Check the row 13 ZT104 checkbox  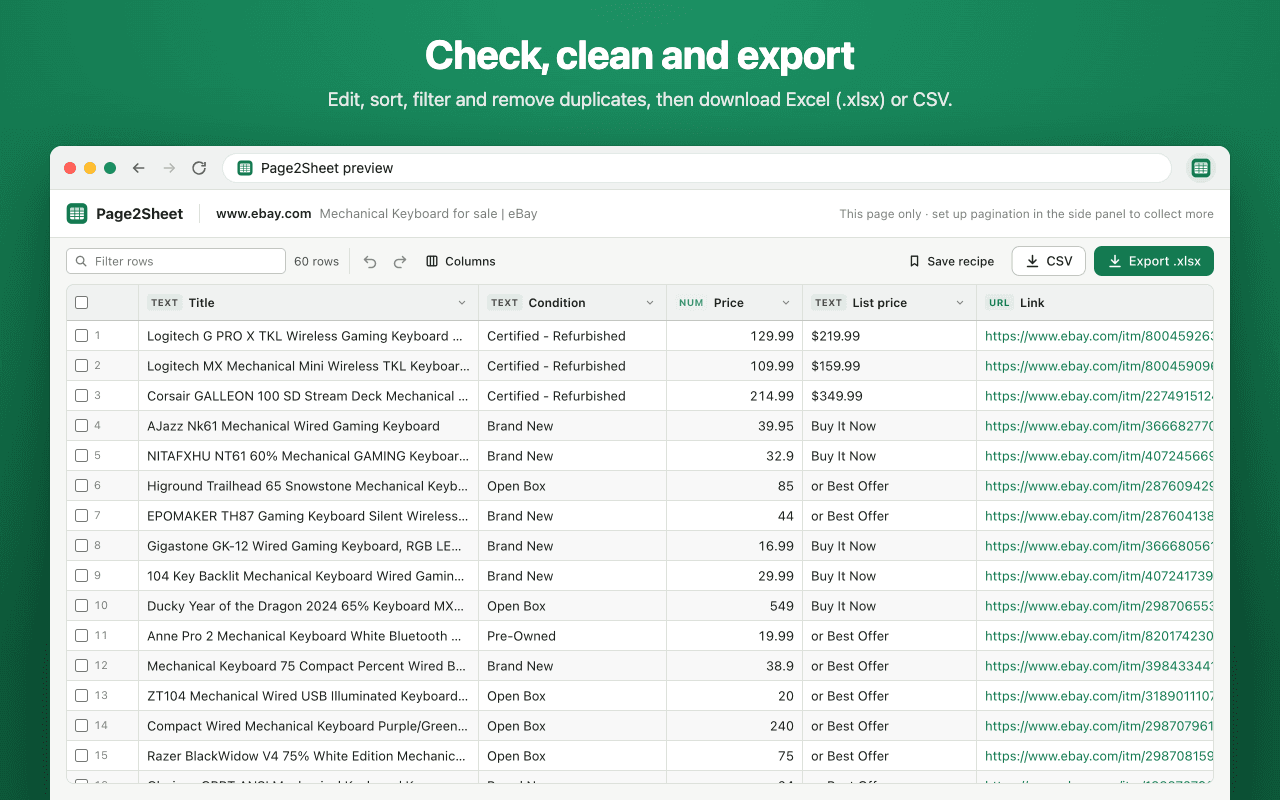pyautogui.click(x=82, y=696)
